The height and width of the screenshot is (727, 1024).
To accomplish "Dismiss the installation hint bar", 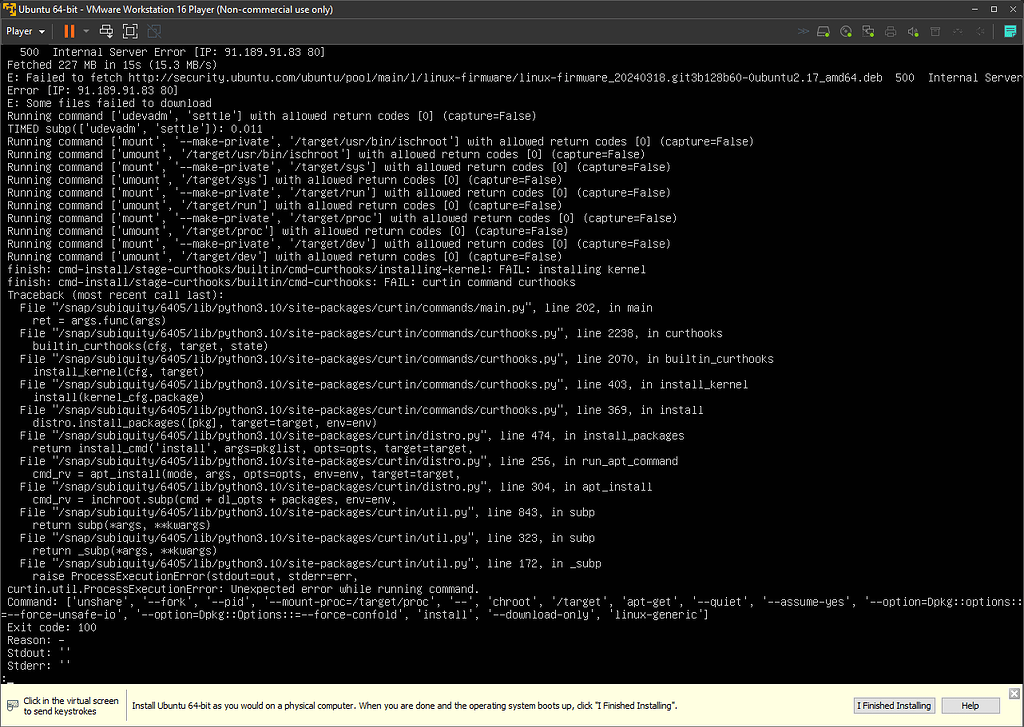I will [1013, 692].
